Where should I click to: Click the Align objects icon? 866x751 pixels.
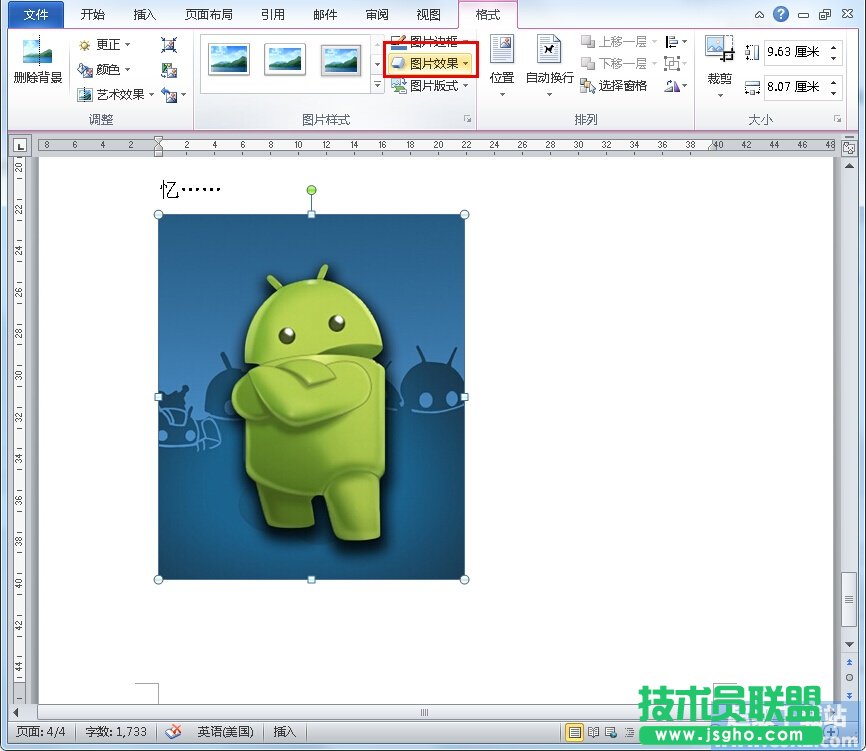click(x=672, y=42)
